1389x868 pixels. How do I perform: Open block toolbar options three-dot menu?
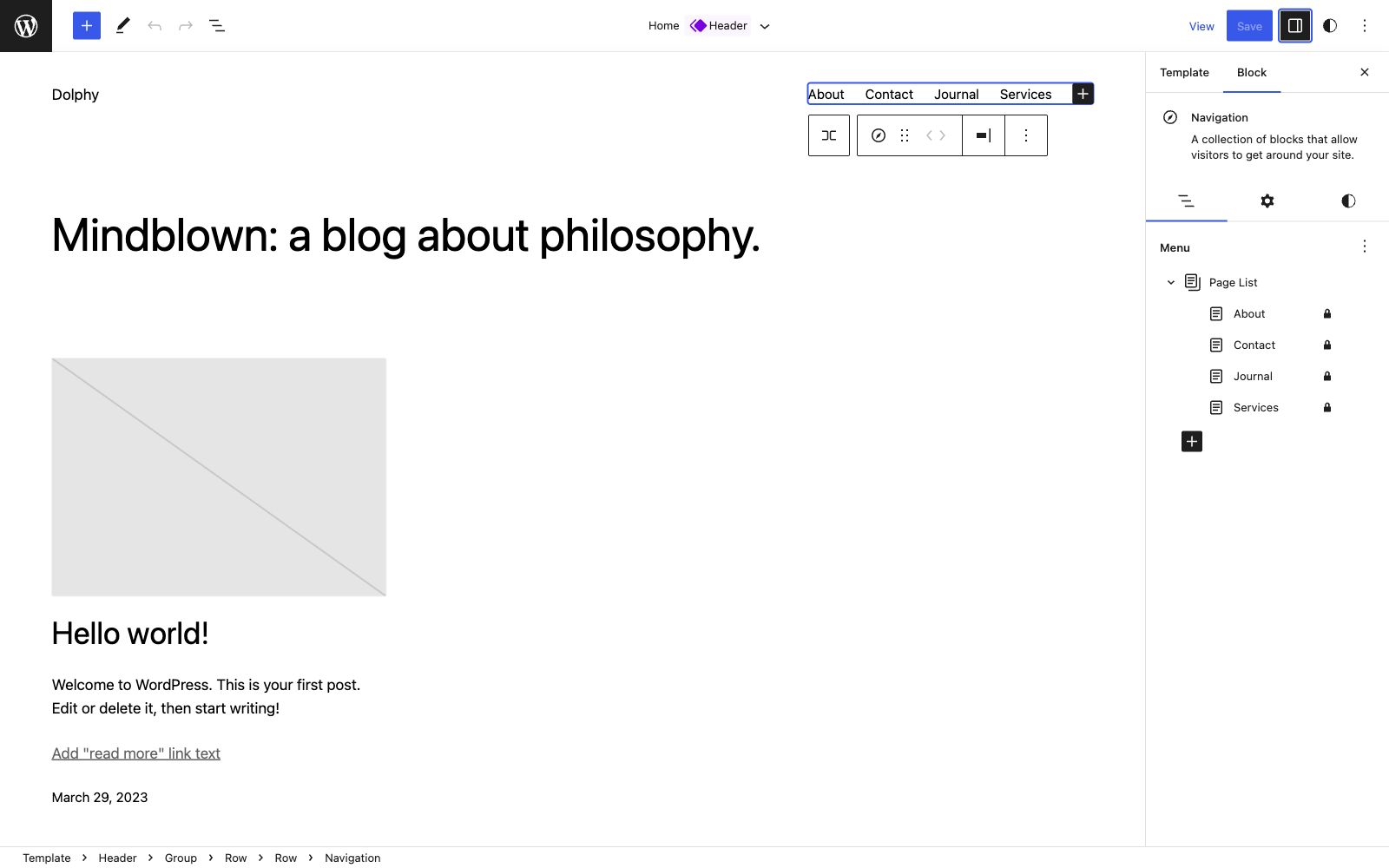pyautogui.click(x=1026, y=135)
